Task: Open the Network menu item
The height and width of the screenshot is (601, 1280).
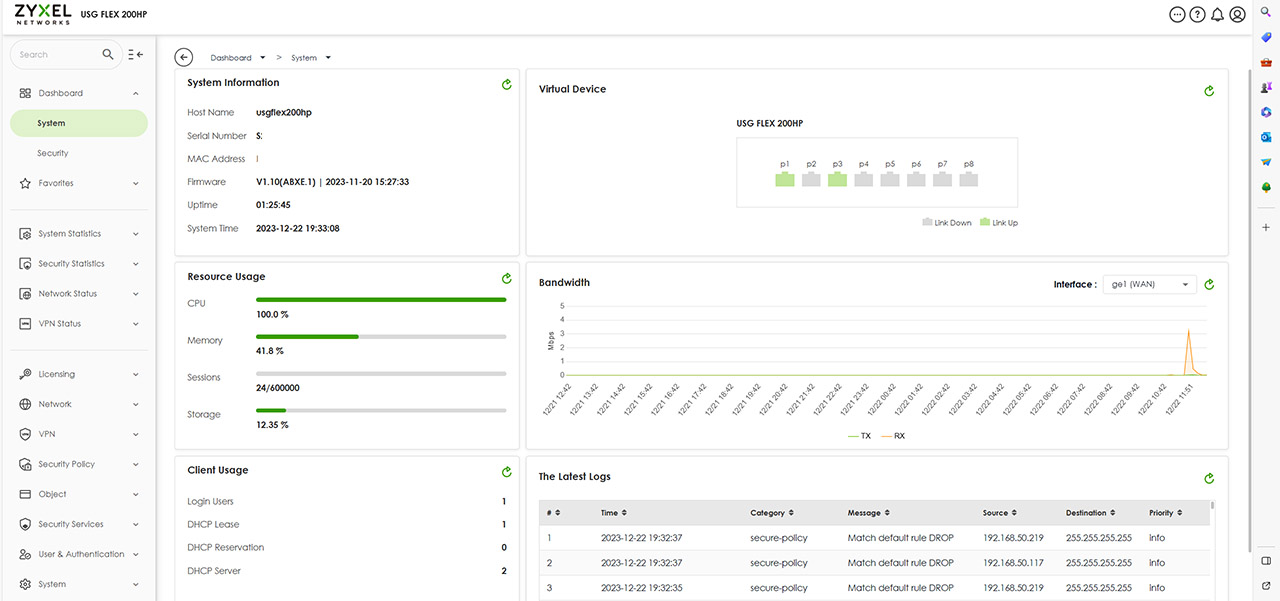Action: [x=78, y=404]
